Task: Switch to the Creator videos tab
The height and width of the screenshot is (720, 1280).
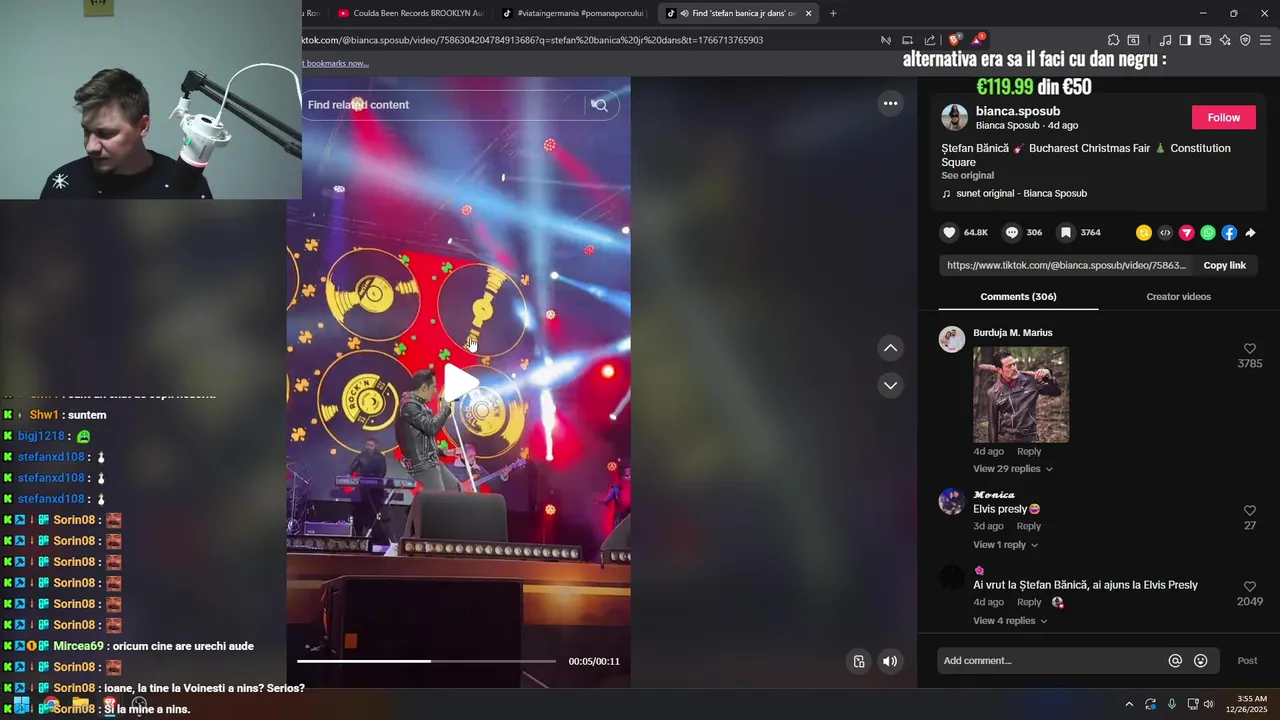Action: click(x=1178, y=297)
